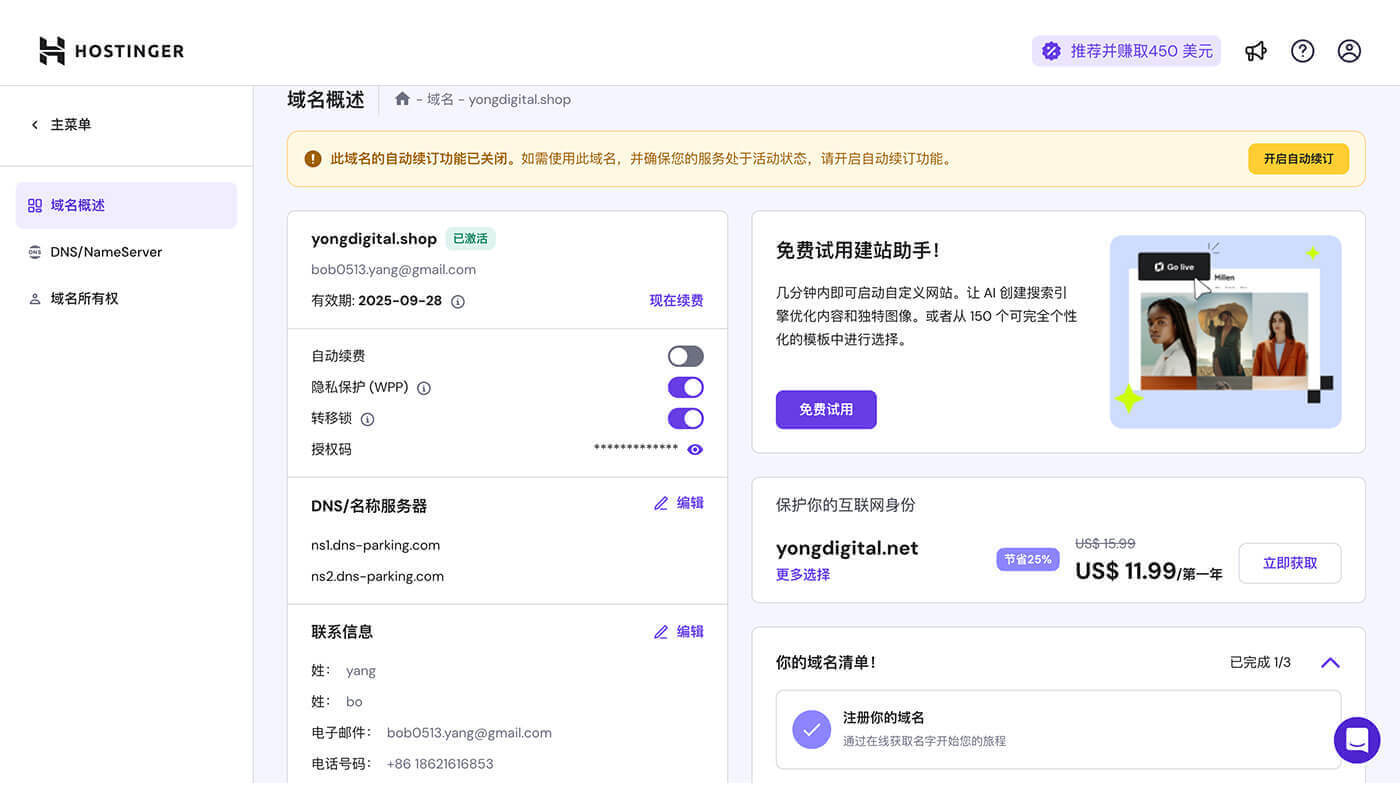Click the 注册你的域名 checklist item
Viewport: 1400px width, 800px height.
point(1058,729)
